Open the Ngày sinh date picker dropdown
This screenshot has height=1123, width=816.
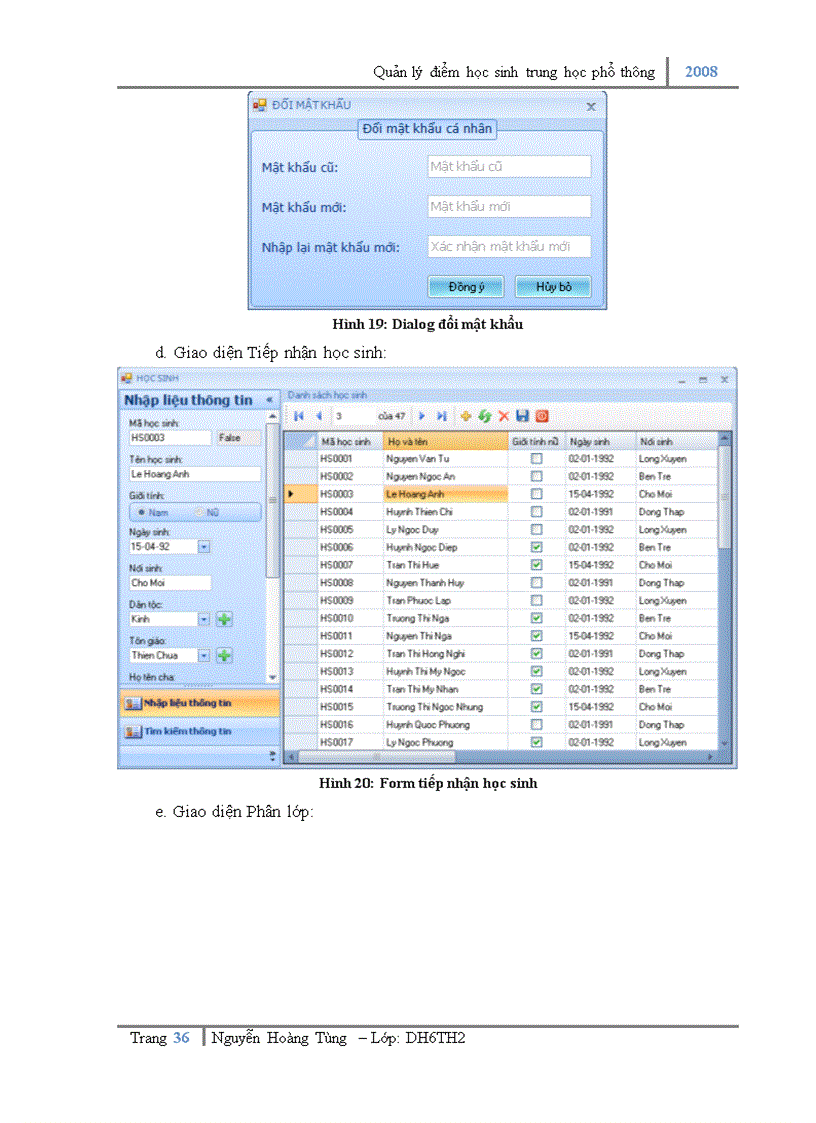(204, 548)
